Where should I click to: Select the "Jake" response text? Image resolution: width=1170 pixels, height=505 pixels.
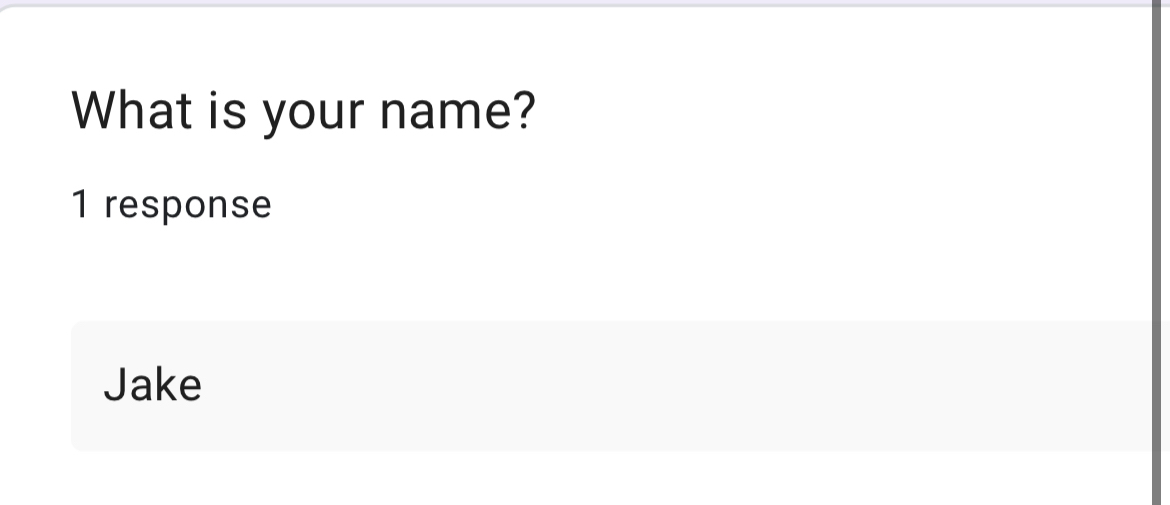click(152, 385)
